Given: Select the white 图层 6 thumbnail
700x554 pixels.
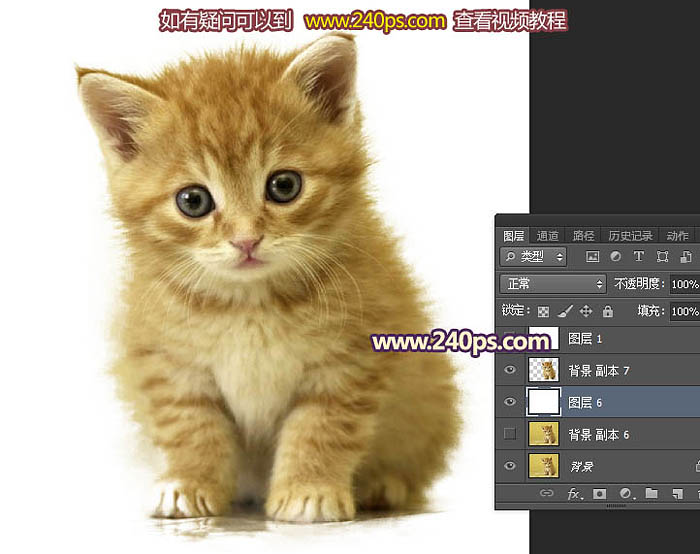Looking at the screenshot, I should click(543, 402).
